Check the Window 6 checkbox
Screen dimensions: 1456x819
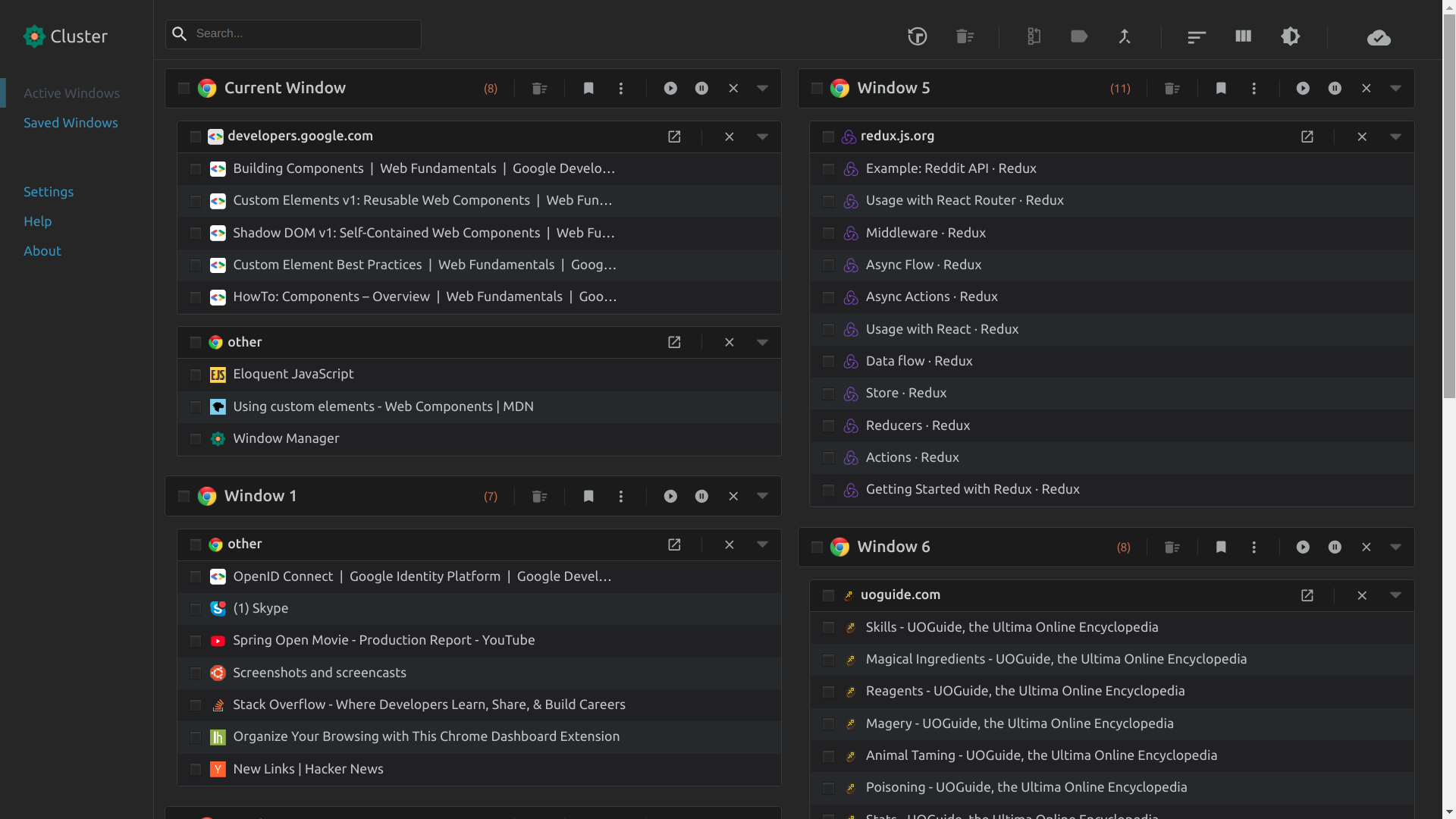pos(817,548)
